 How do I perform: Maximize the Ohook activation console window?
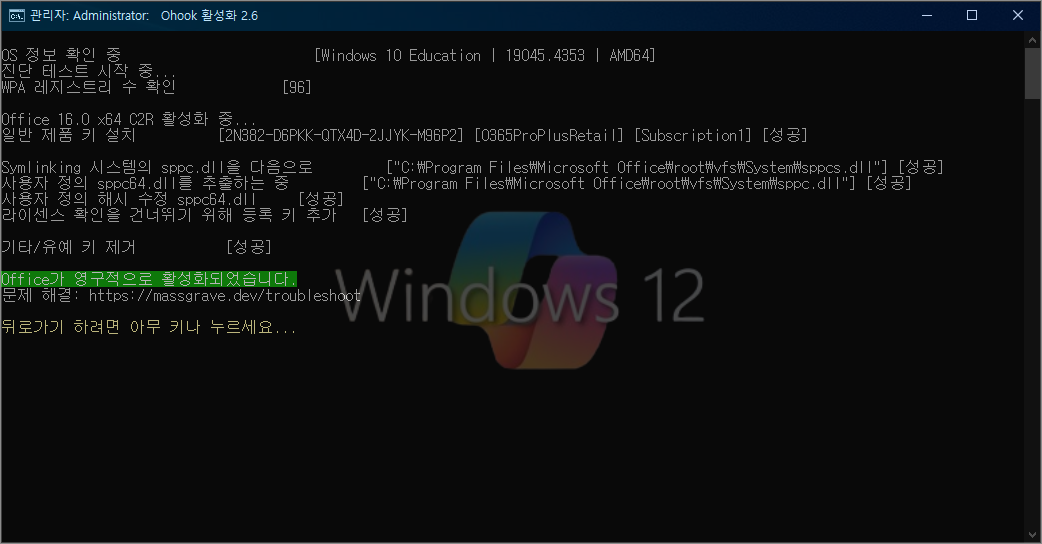click(972, 15)
